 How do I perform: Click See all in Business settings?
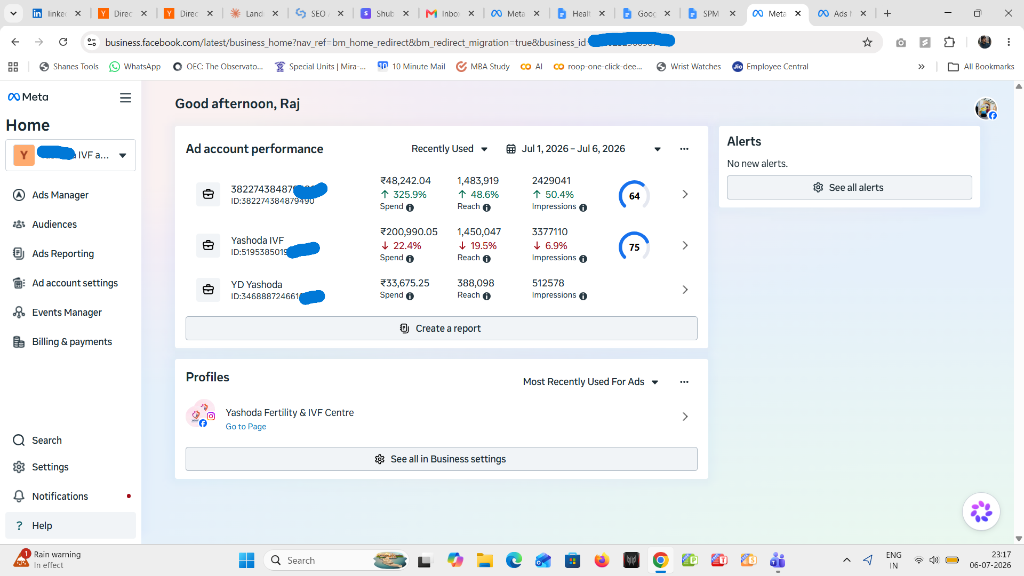point(441,459)
